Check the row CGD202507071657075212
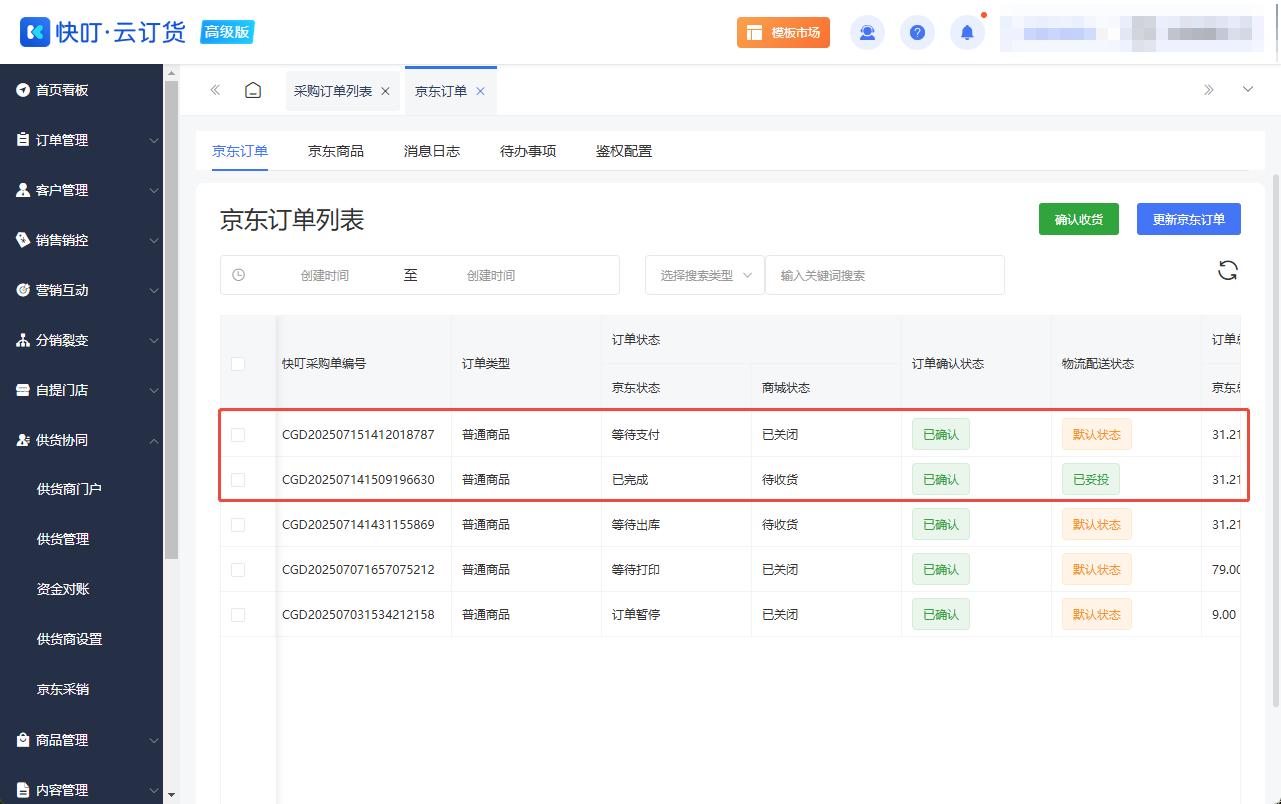The height and width of the screenshot is (804, 1281). pyautogui.click(x=238, y=570)
